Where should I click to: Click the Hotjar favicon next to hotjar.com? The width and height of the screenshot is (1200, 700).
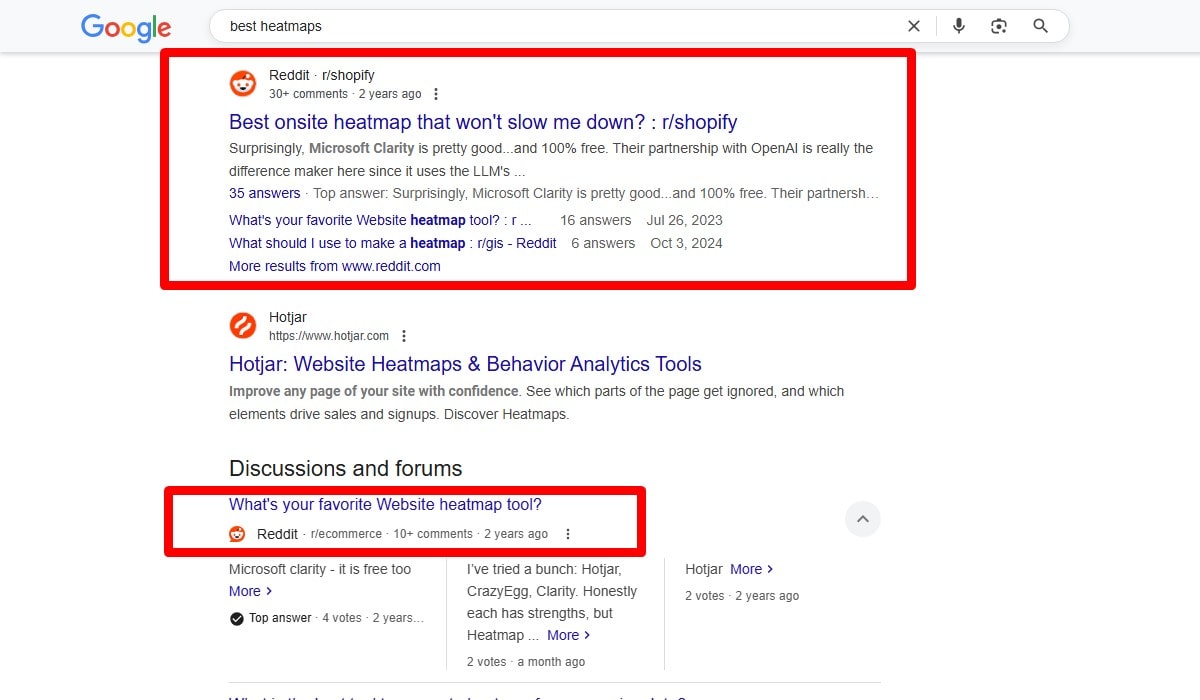point(243,326)
